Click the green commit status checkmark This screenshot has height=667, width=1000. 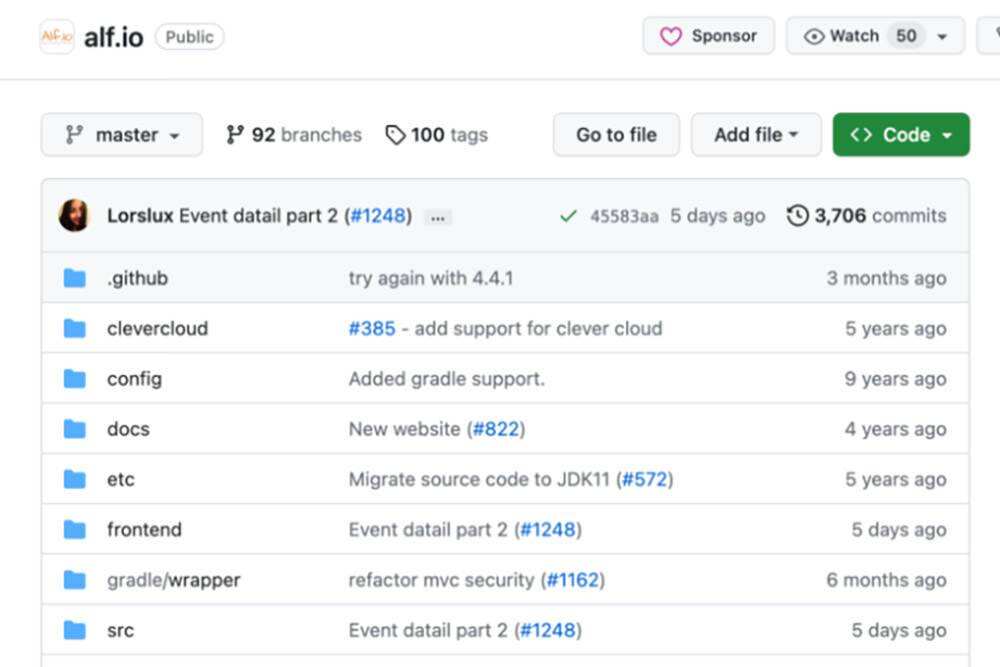[568, 216]
